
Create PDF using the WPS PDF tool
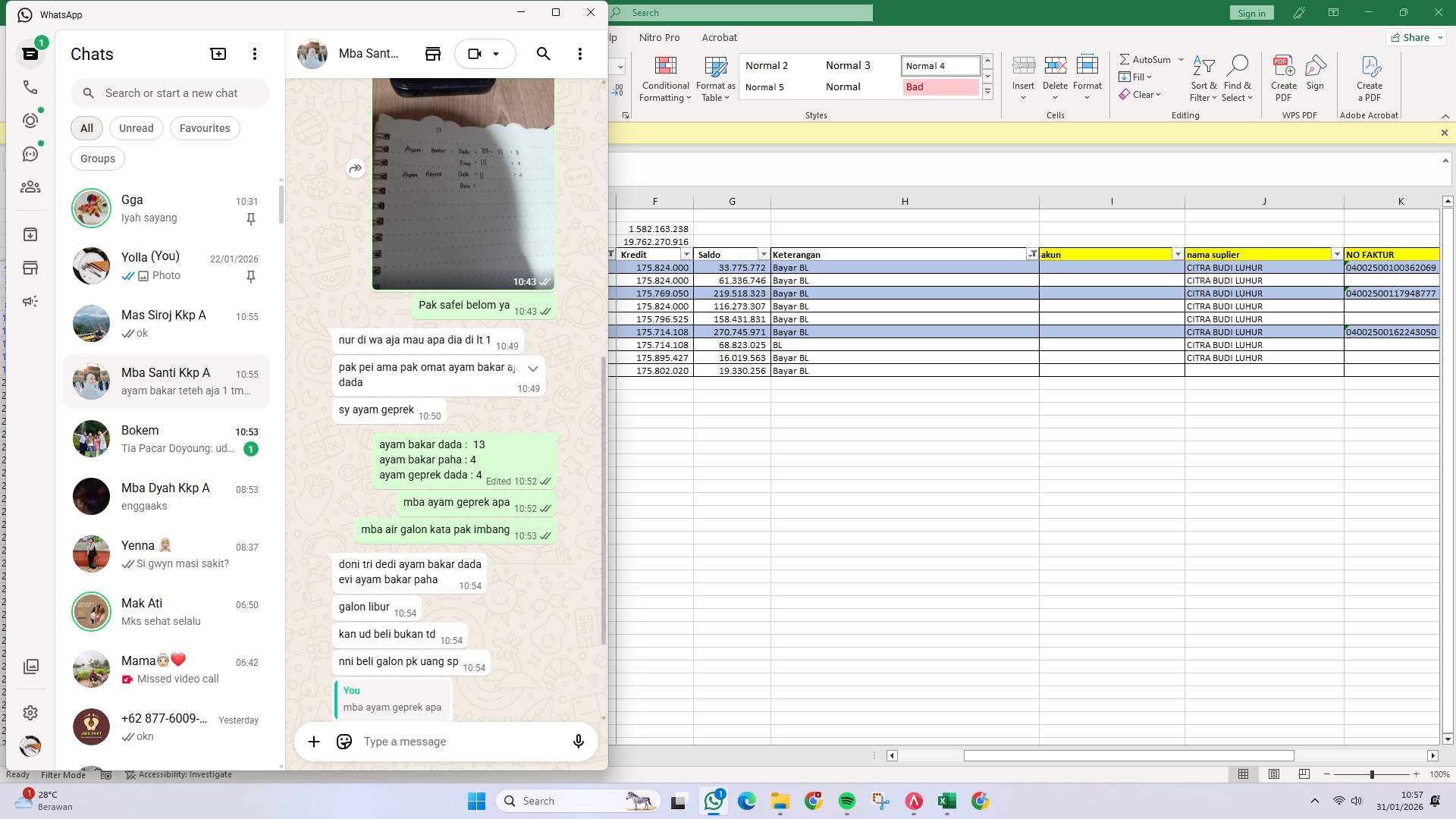(1284, 78)
